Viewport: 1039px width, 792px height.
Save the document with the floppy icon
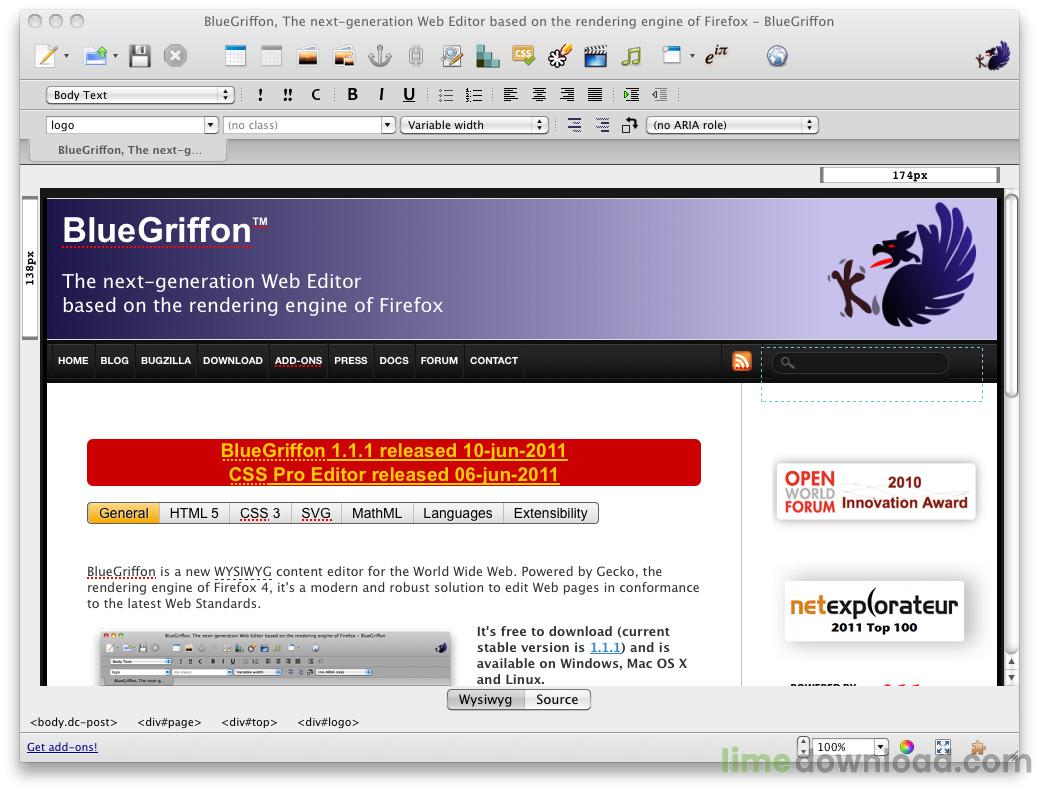140,56
